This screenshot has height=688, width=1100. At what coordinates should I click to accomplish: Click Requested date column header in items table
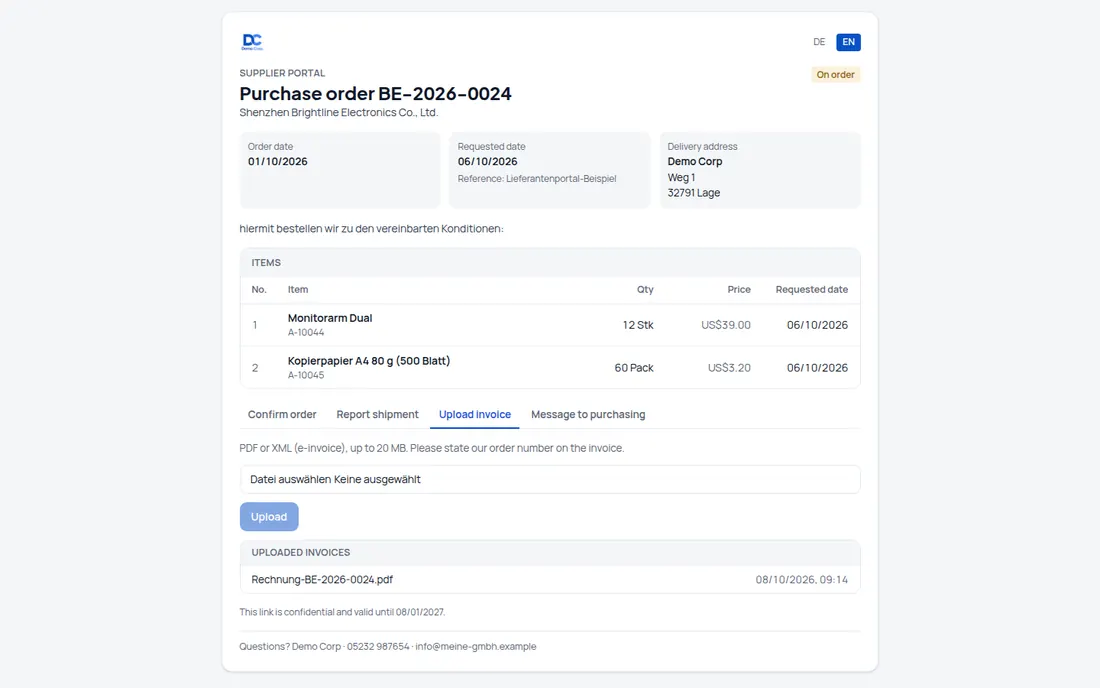[812, 290]
